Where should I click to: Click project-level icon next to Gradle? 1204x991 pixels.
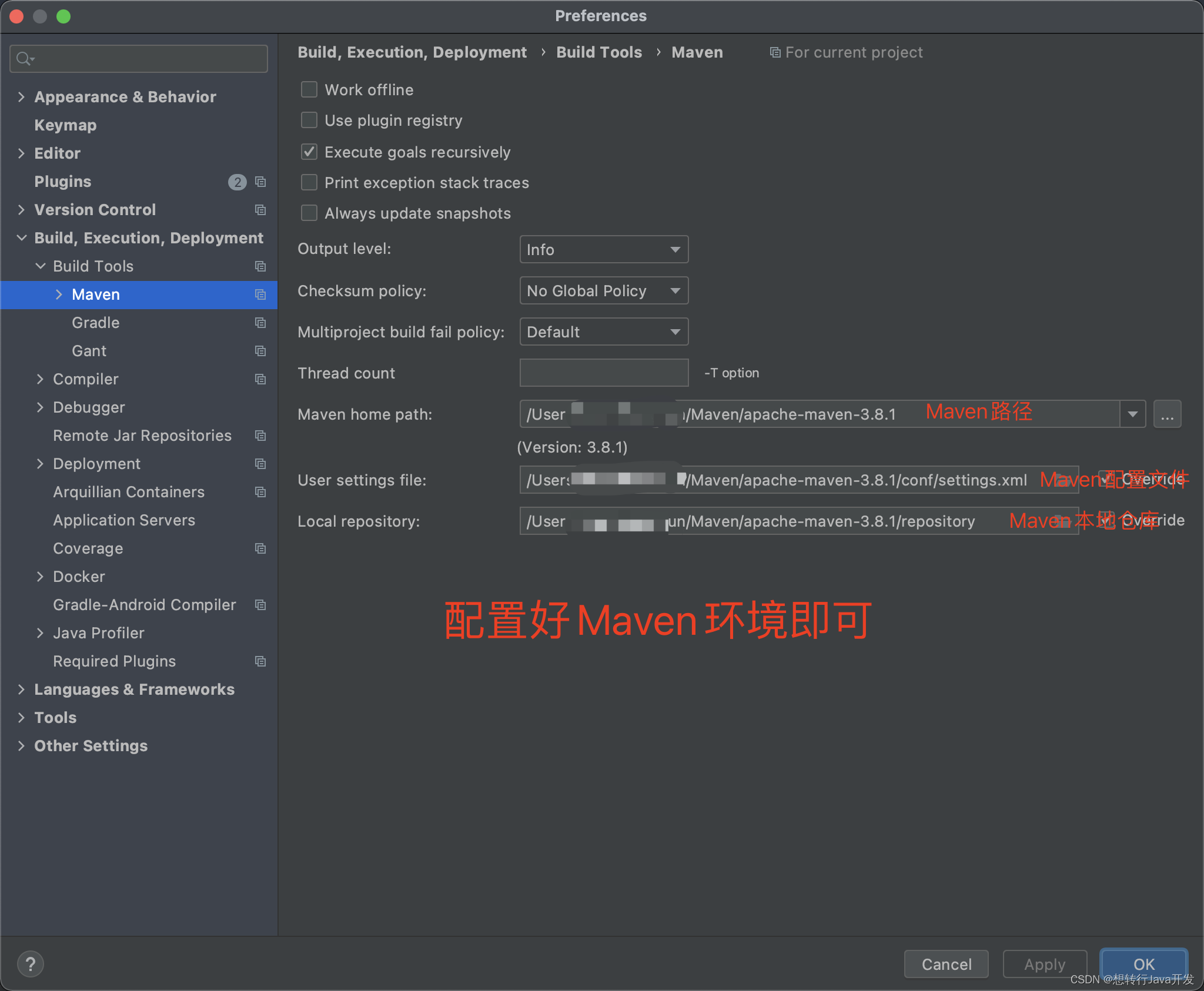260,323
